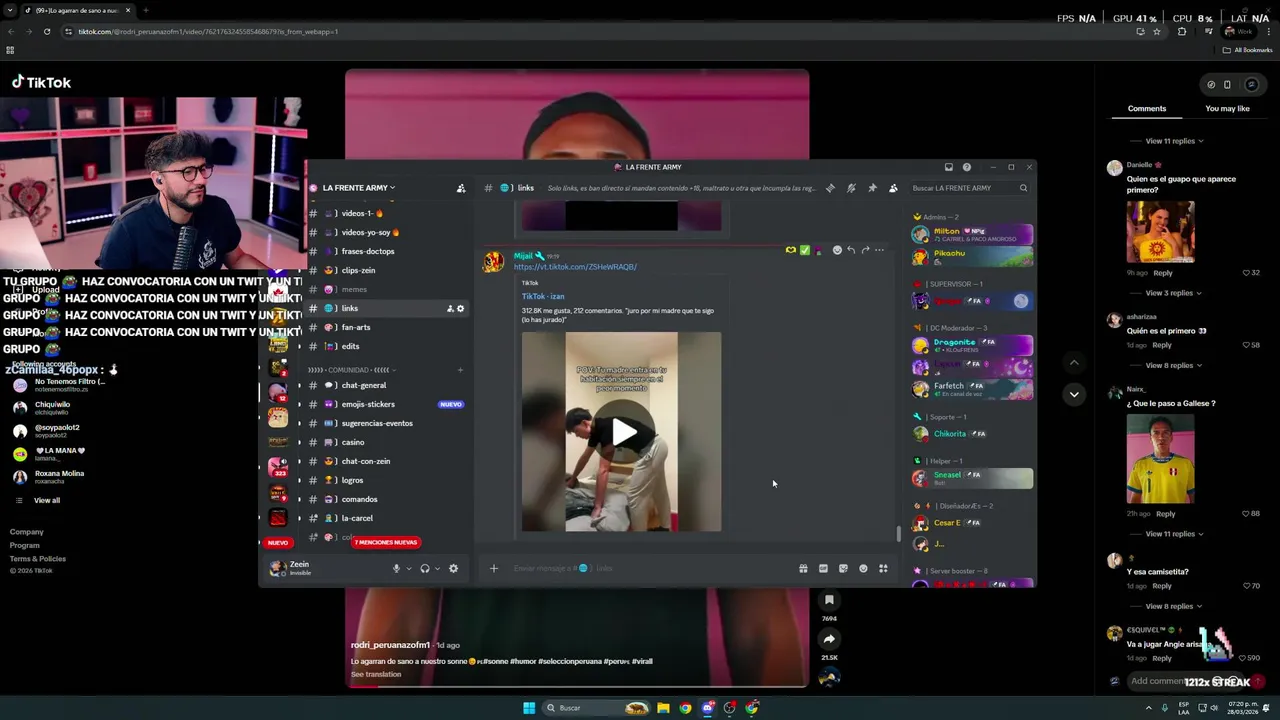Screen dimensions: 1280x720
Task: Open the emojis-stickers channel
Action: tap(385, 404)
